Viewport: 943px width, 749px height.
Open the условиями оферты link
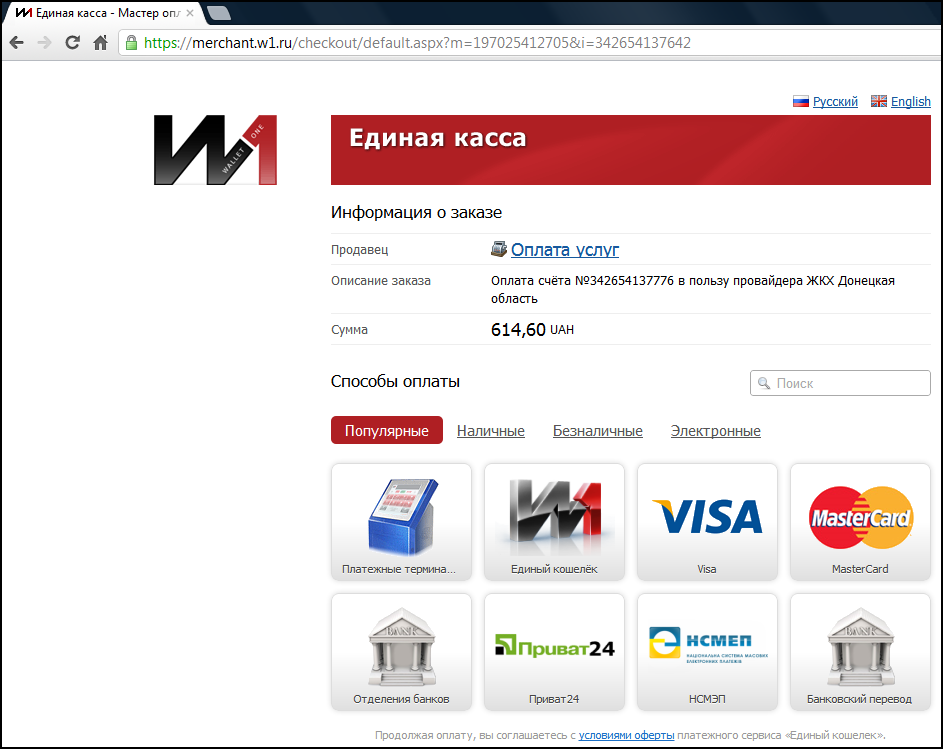click(626, 735)
